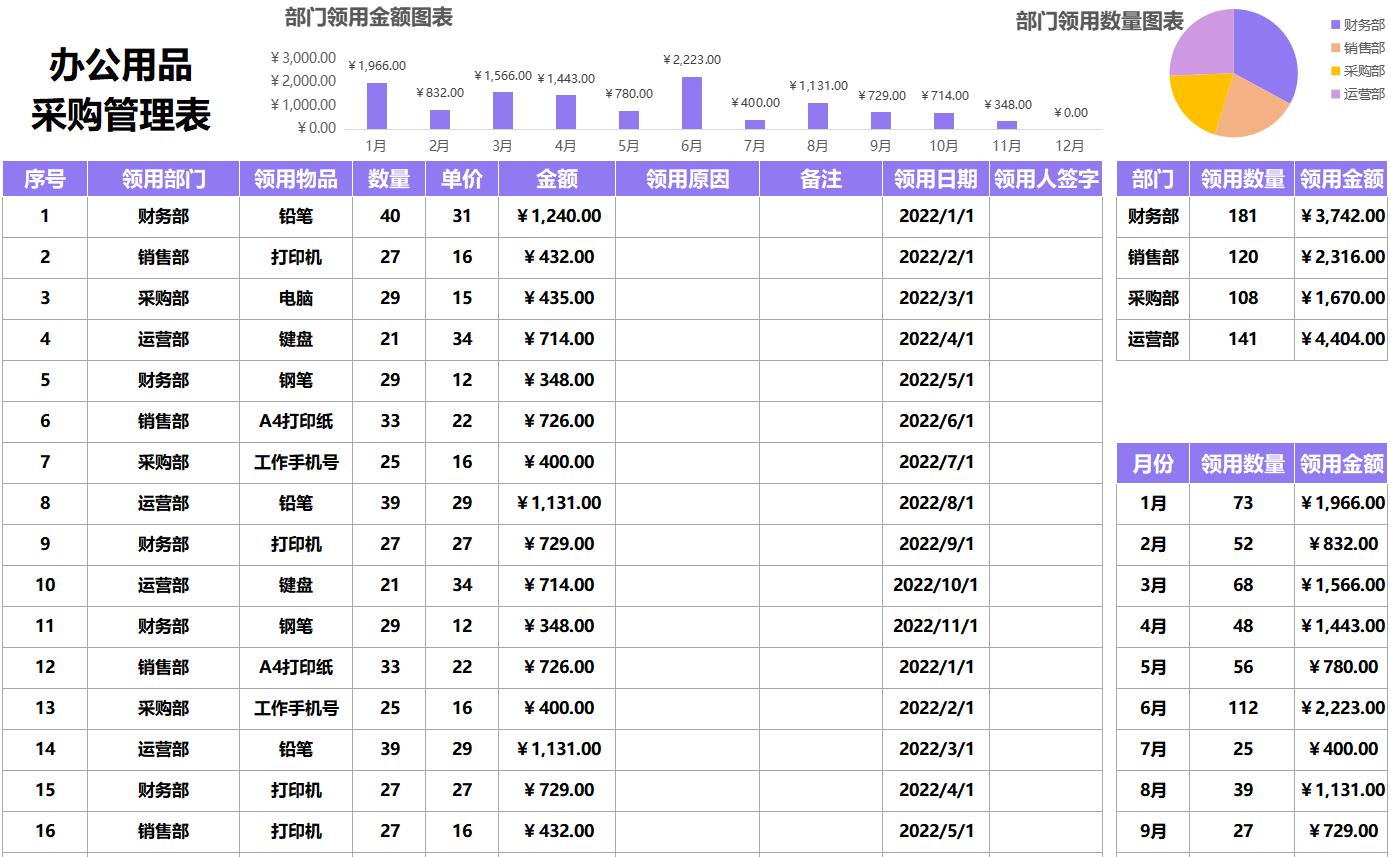Viewport: 1391px width, 857px height.
Task: Select the light purple 运营部 pie slice
Action: pyautogui.click(x=1203, y=41)
